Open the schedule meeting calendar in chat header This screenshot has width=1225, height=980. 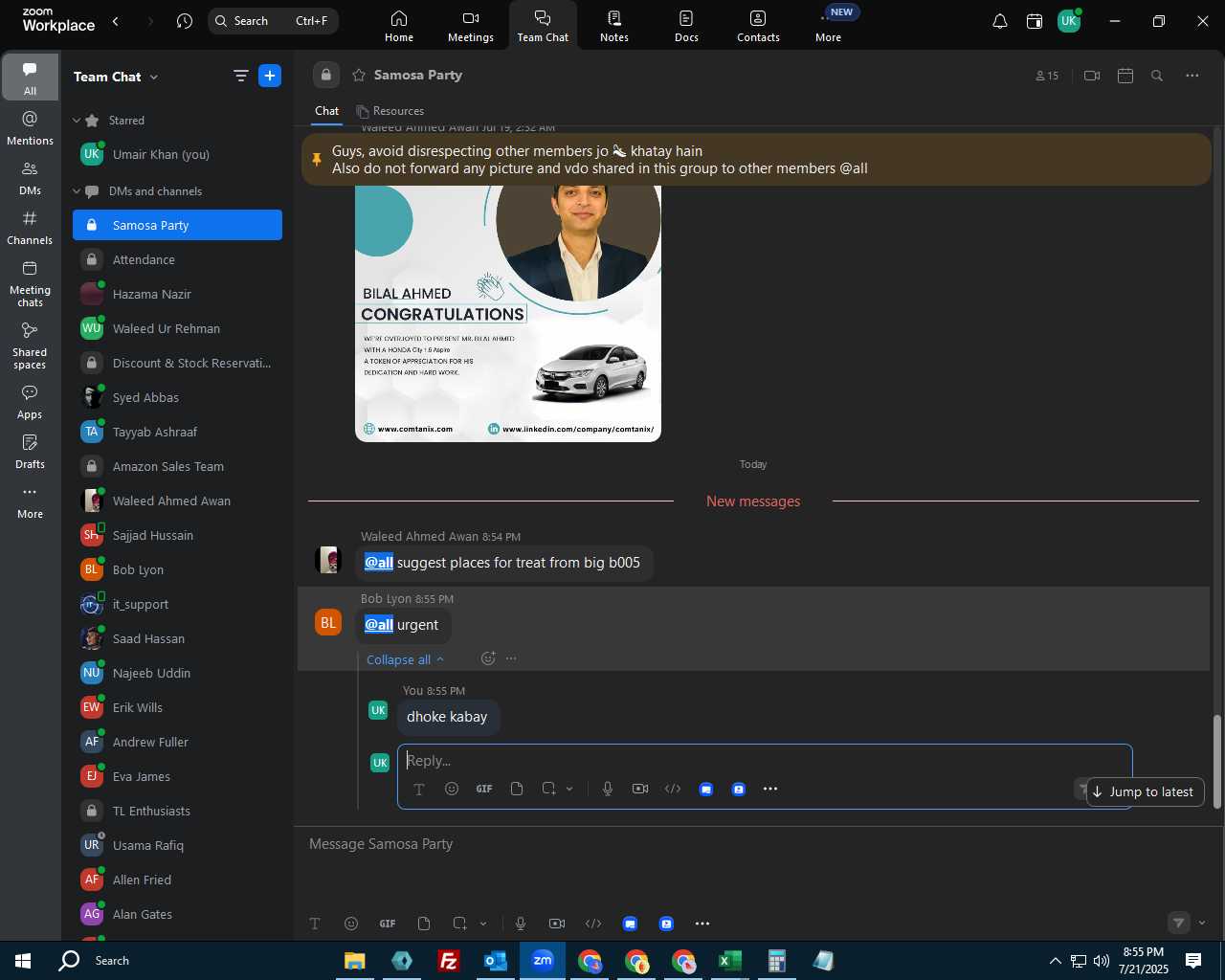pyautogui.click(x=1125, y=76)
